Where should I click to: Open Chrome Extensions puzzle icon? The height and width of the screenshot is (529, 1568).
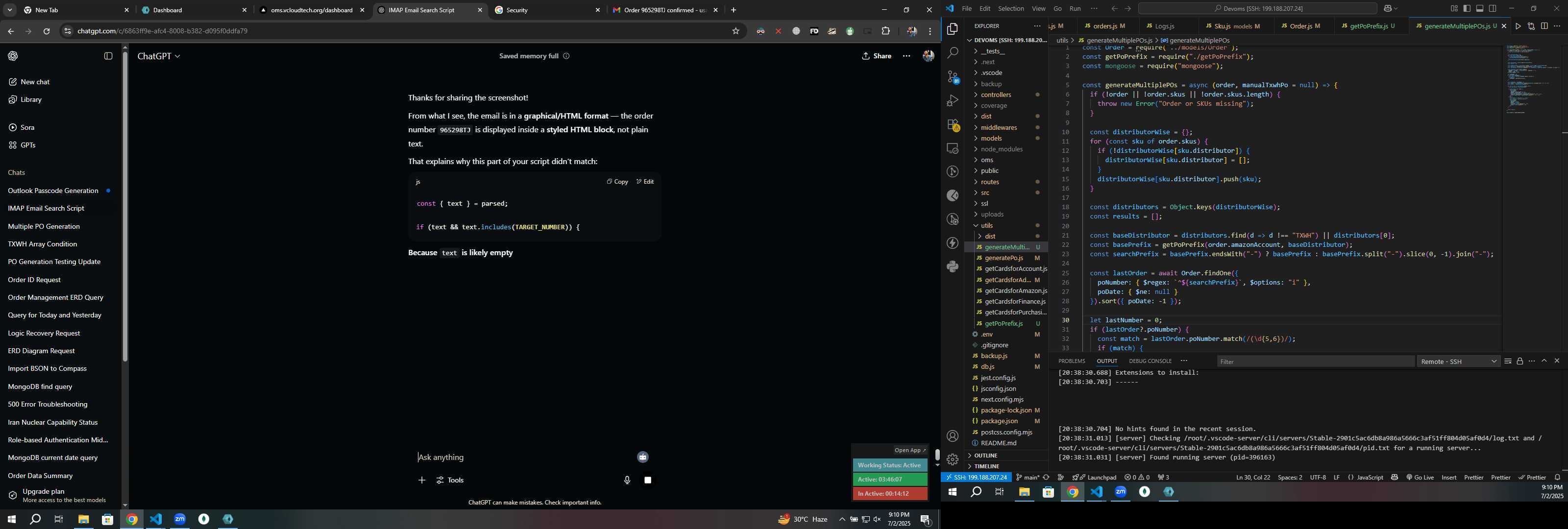[x=885, y=31]
